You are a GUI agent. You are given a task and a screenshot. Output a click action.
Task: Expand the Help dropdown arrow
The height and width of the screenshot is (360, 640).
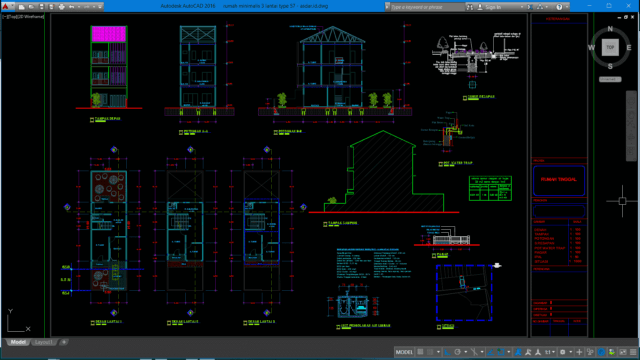tap(567, 7)
